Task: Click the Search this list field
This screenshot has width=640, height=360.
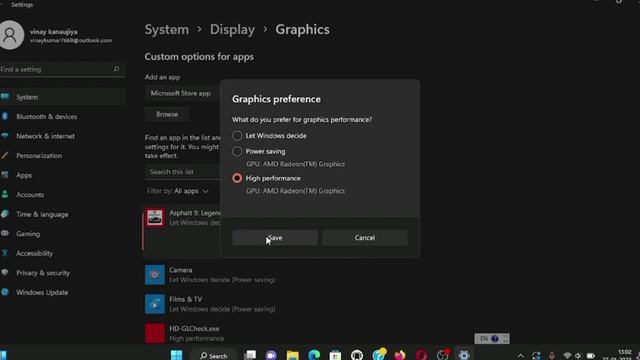Action: click(x=182, y=172)
